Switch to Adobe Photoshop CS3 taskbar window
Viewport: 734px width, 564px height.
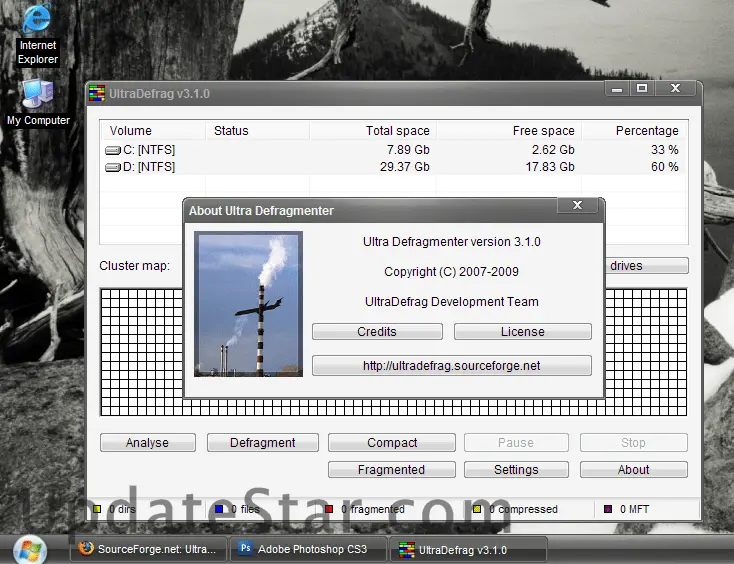[308, 549]
